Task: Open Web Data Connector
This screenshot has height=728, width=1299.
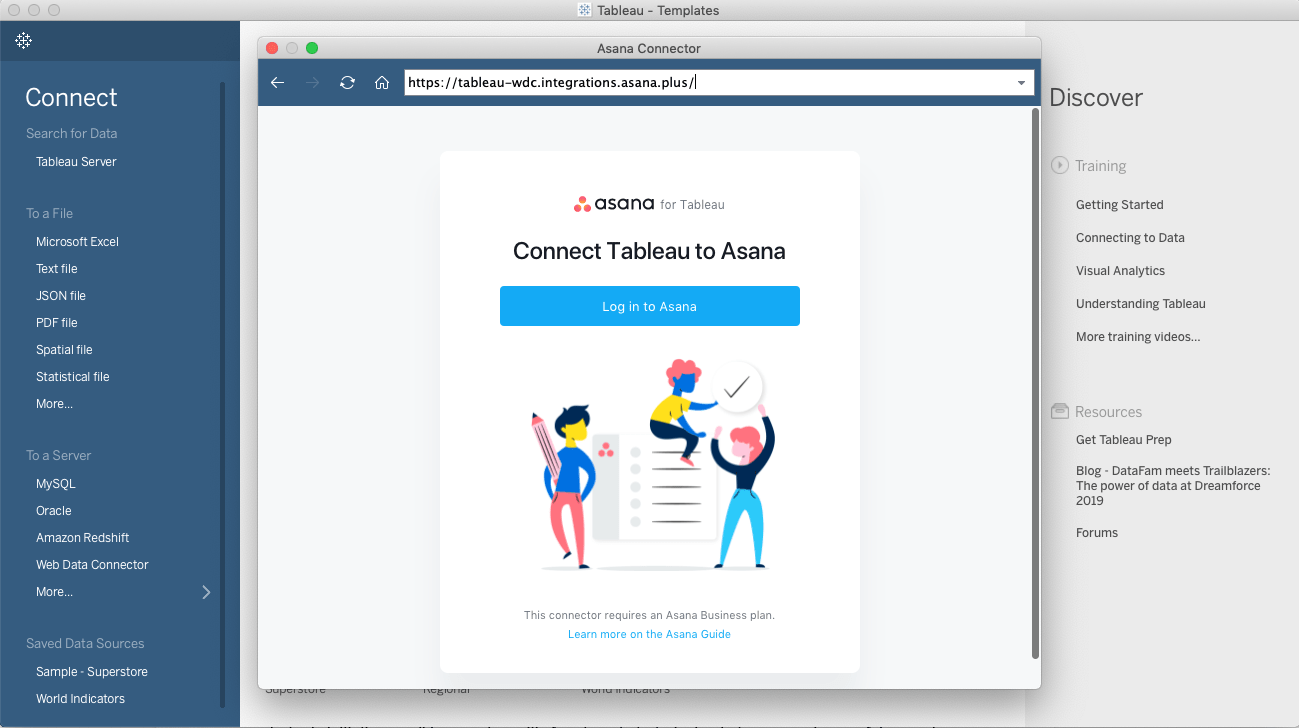Action: click(92, 565)
